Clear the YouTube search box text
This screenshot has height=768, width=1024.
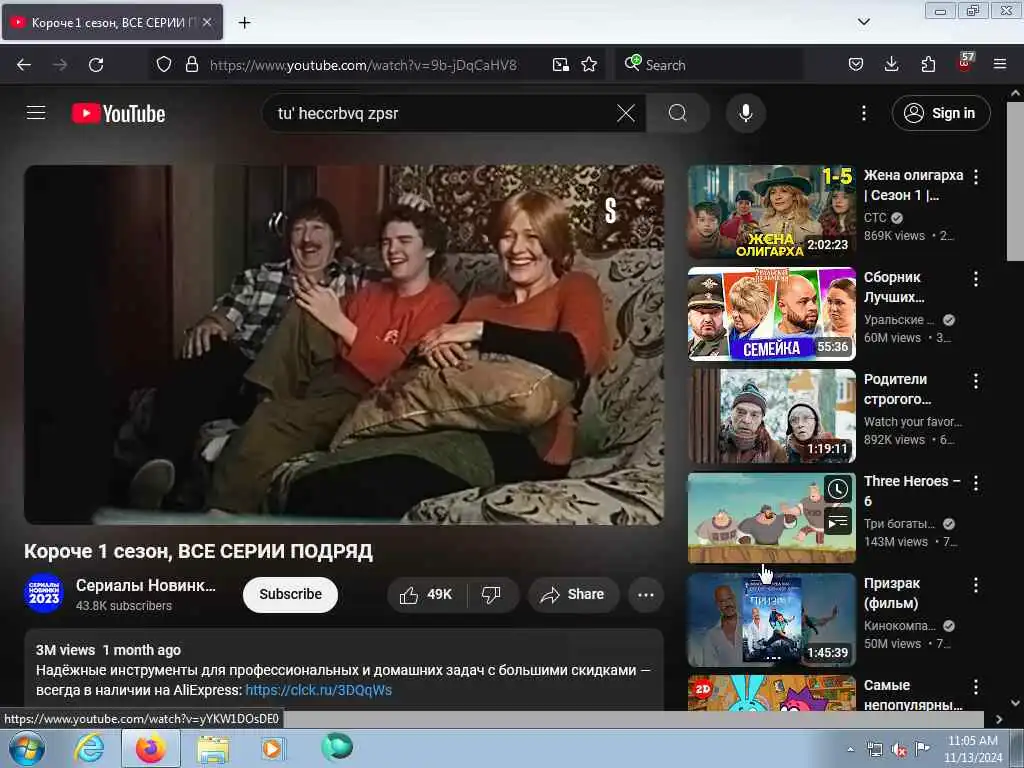point(626,113)
